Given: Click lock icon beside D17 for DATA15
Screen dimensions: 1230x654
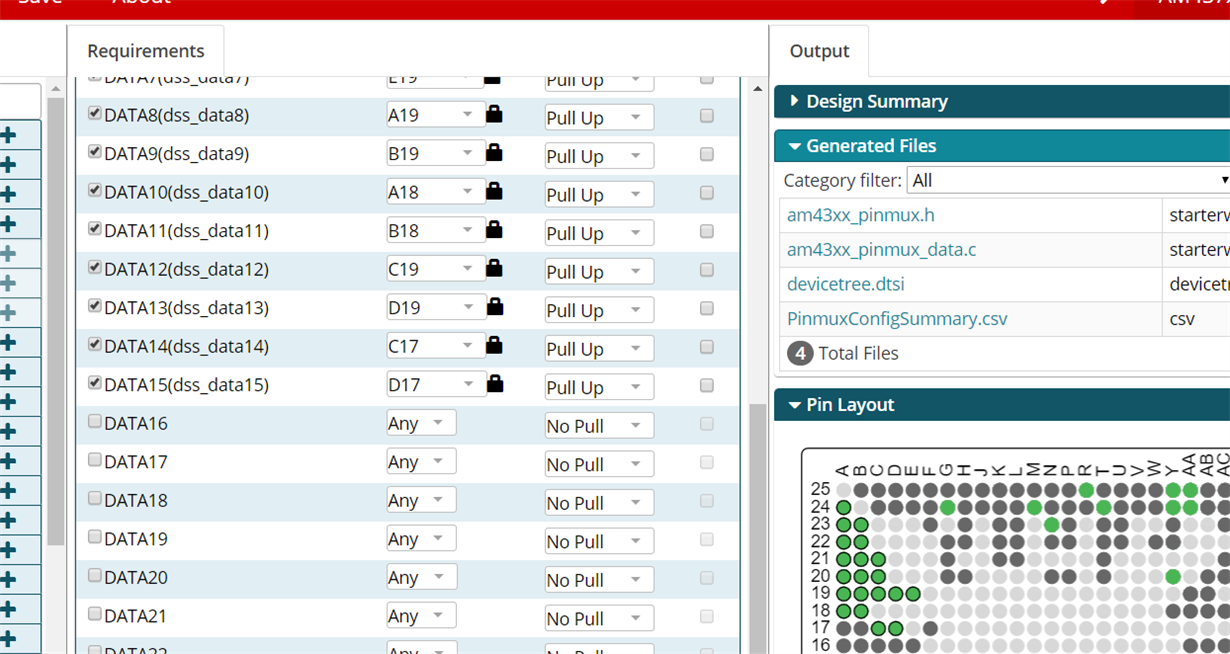Looking at the screenshot, I should (494, 383).
